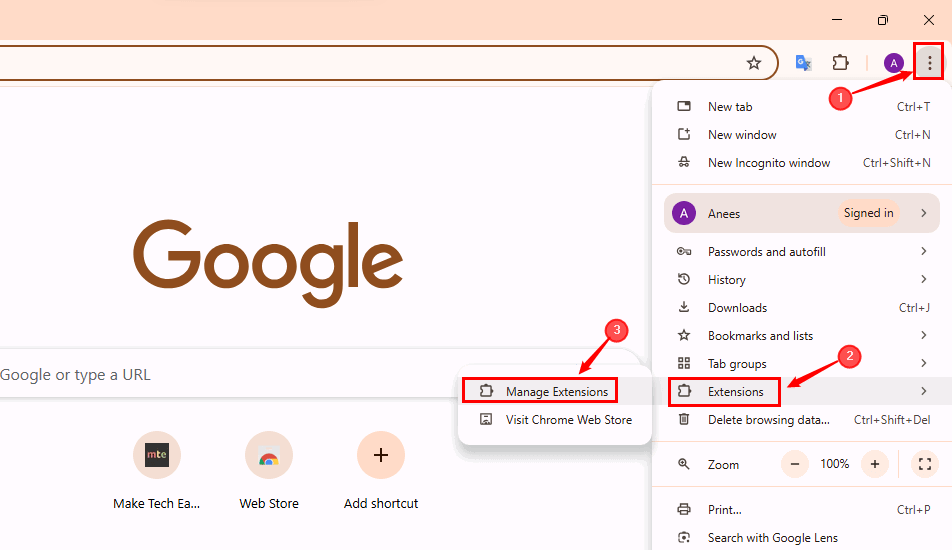Screen dimensions: 952x550
Task: Click the Zoom label in the menu
Action: tap(723, 464)
